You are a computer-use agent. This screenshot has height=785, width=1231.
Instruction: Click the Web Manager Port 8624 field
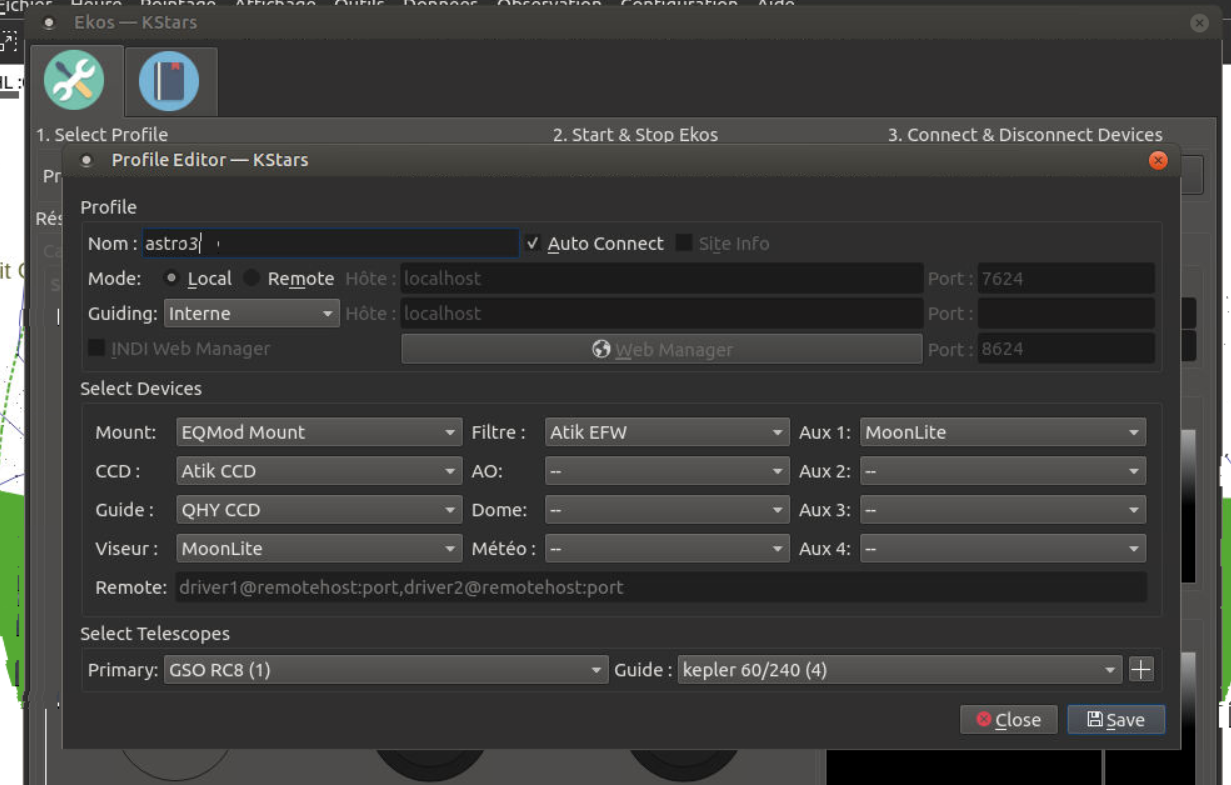point(1066,349)
